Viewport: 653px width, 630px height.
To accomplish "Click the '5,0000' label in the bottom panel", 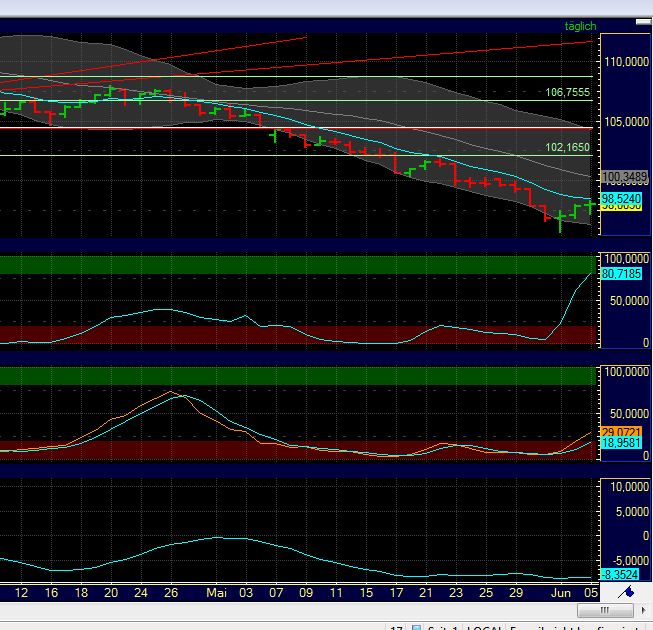I will coord(632,511).
